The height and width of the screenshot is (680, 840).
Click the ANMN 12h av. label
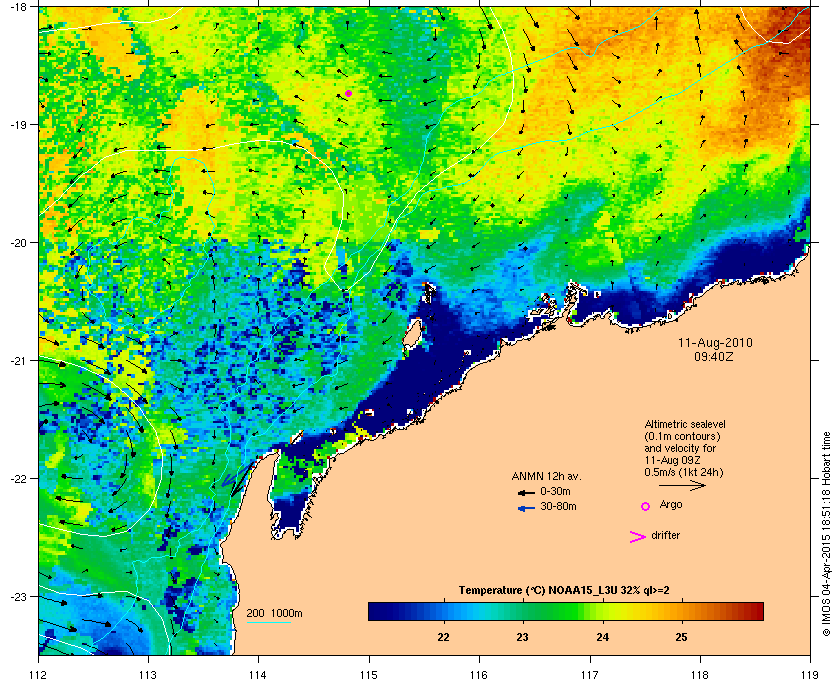(546, 476)
